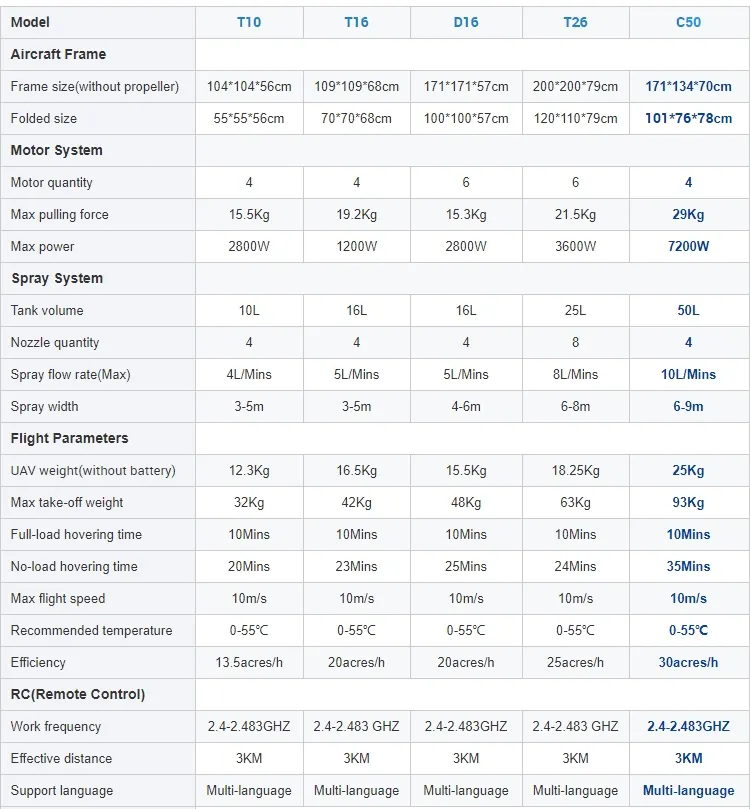Click the Motor System section heading
Image resolution: width=750 pixels, height=809 pixels.
[56, 150]
